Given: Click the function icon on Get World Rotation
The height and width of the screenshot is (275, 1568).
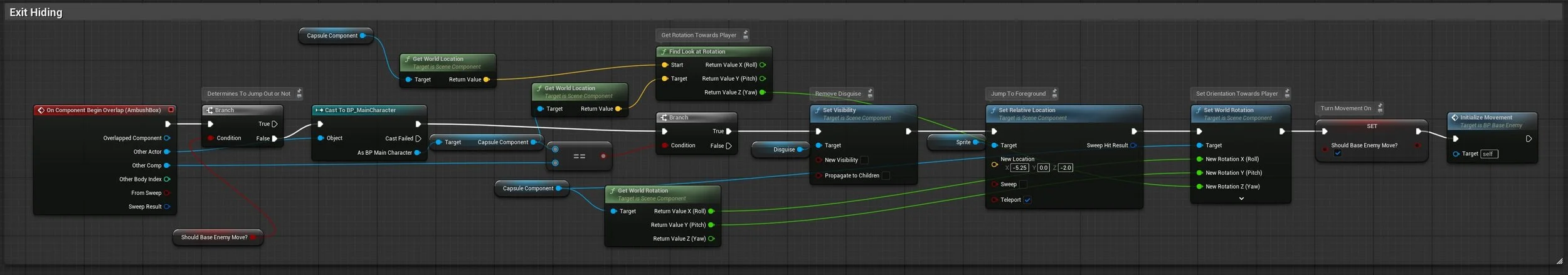Looking at the screenshot, I should point(613,191).
